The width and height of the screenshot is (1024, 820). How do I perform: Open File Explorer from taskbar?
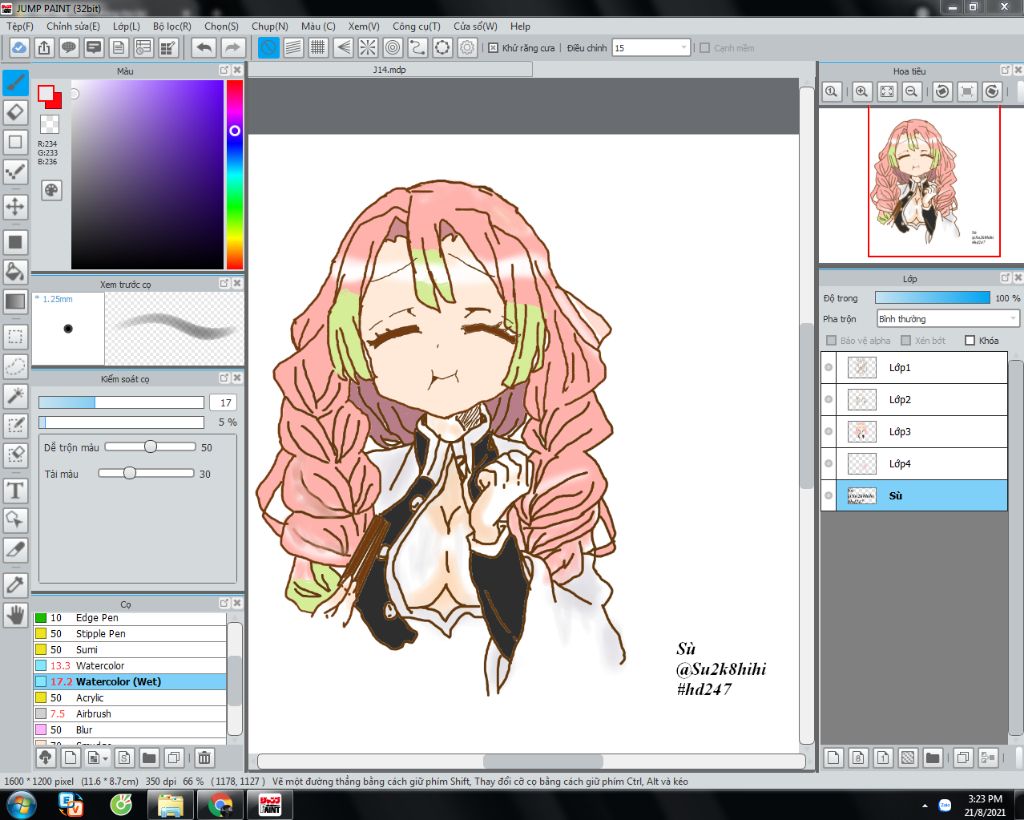pos(170,805)
